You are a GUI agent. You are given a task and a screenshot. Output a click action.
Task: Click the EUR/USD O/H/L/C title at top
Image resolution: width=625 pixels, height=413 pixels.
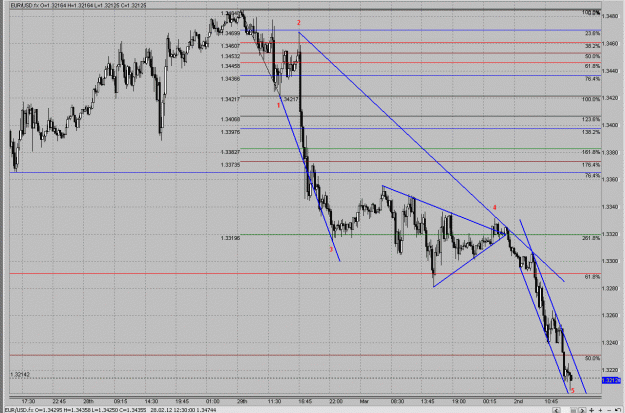(78, 6)
